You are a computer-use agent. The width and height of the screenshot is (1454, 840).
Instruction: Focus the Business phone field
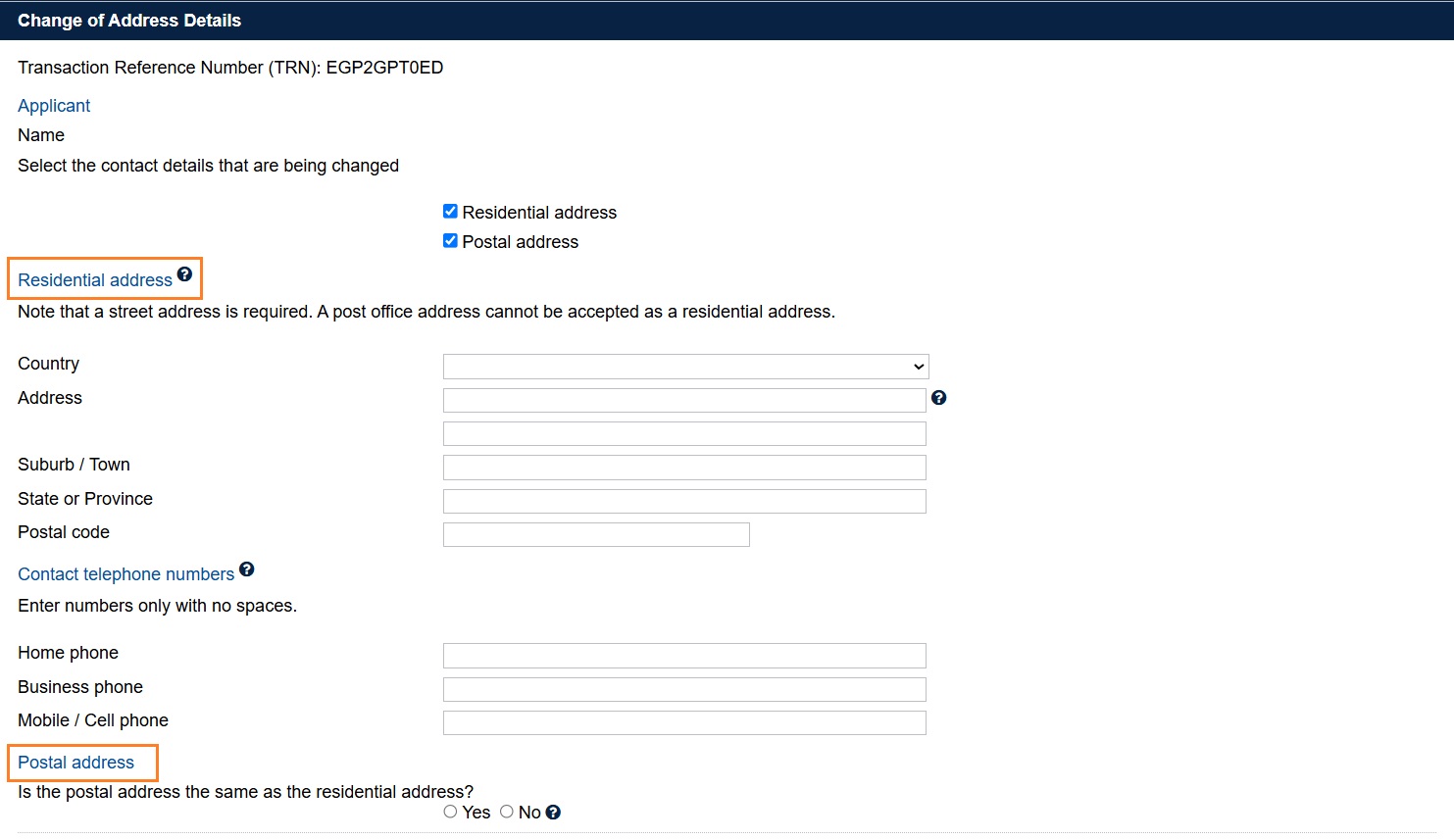click(x=684, y=689)
